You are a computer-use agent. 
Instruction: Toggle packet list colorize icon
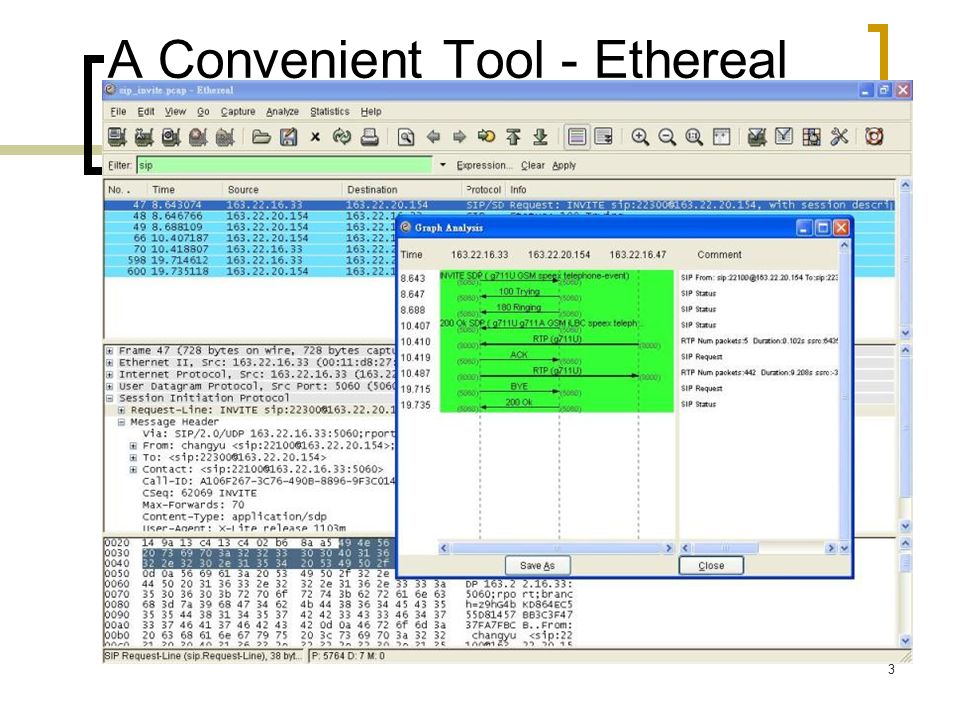pos(577,137)
